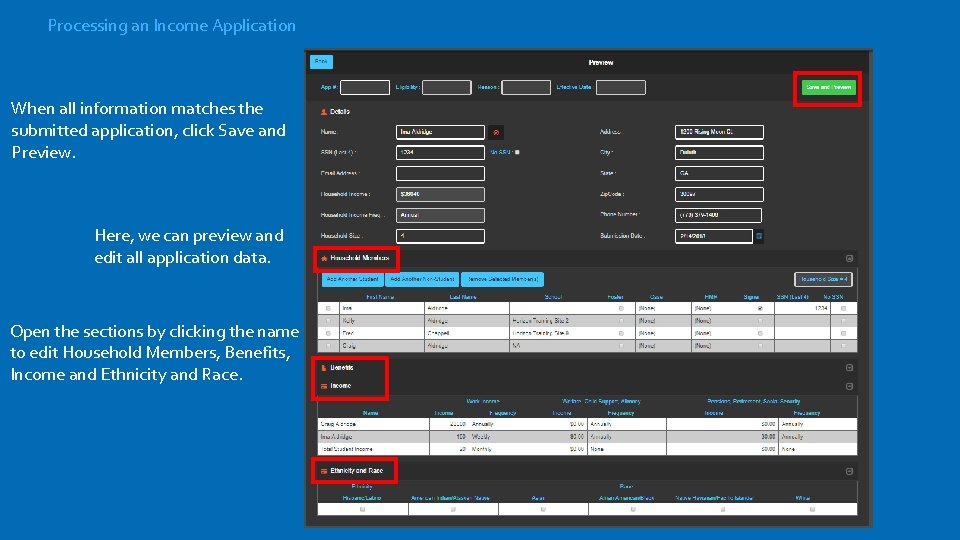Click the App # input field

coord(365,88)
